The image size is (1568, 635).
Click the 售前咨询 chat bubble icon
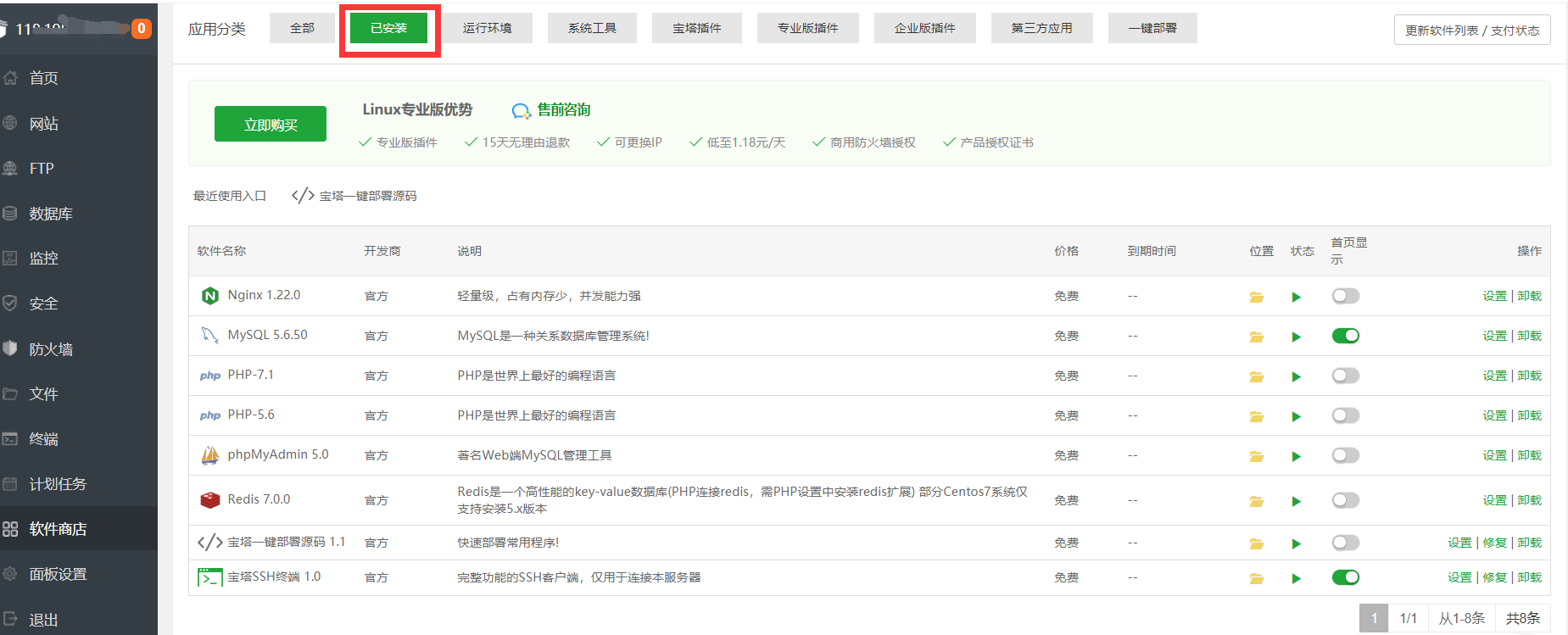[x=521, y=111]
